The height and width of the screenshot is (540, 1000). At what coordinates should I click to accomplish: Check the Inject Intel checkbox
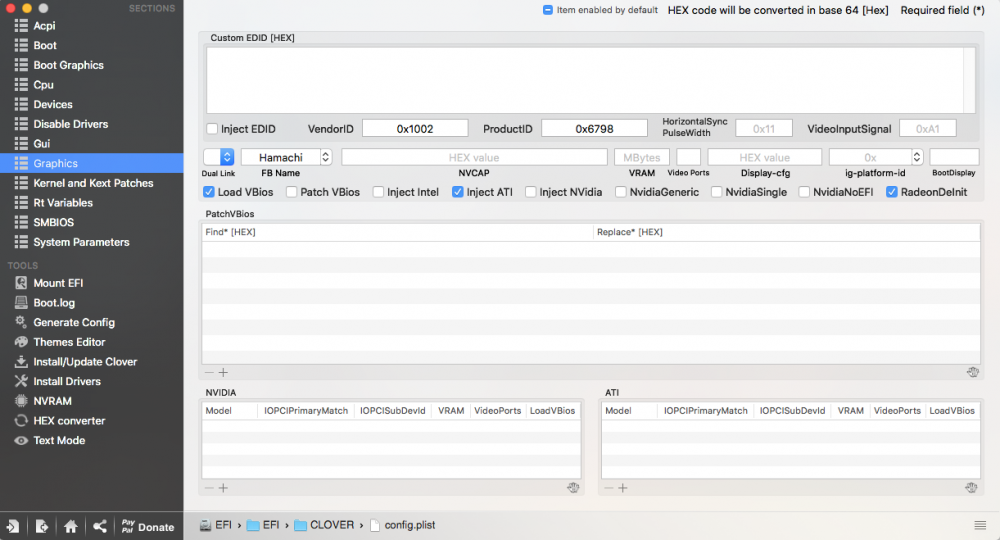[378, 192]
